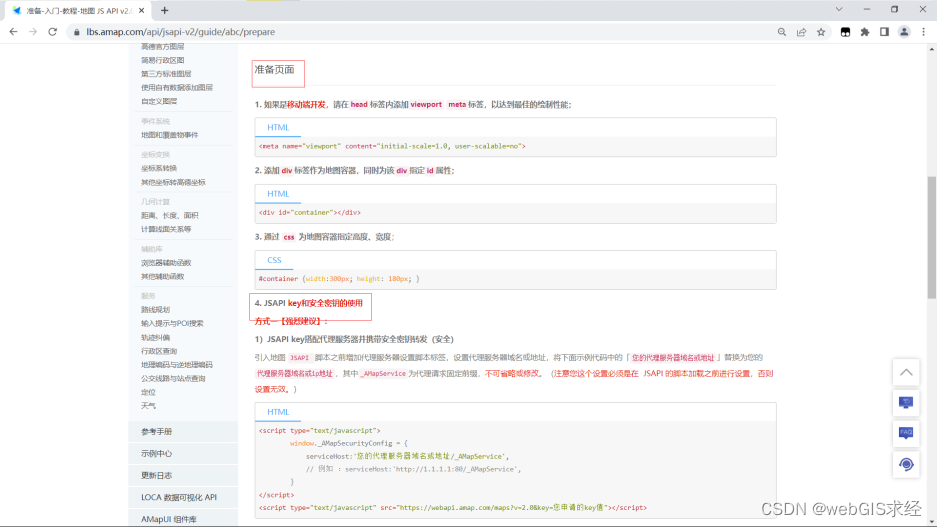Expand AMapUI 组件库 sidebar section
This screenshot has width=937, height=527.
tap(183, 519)
